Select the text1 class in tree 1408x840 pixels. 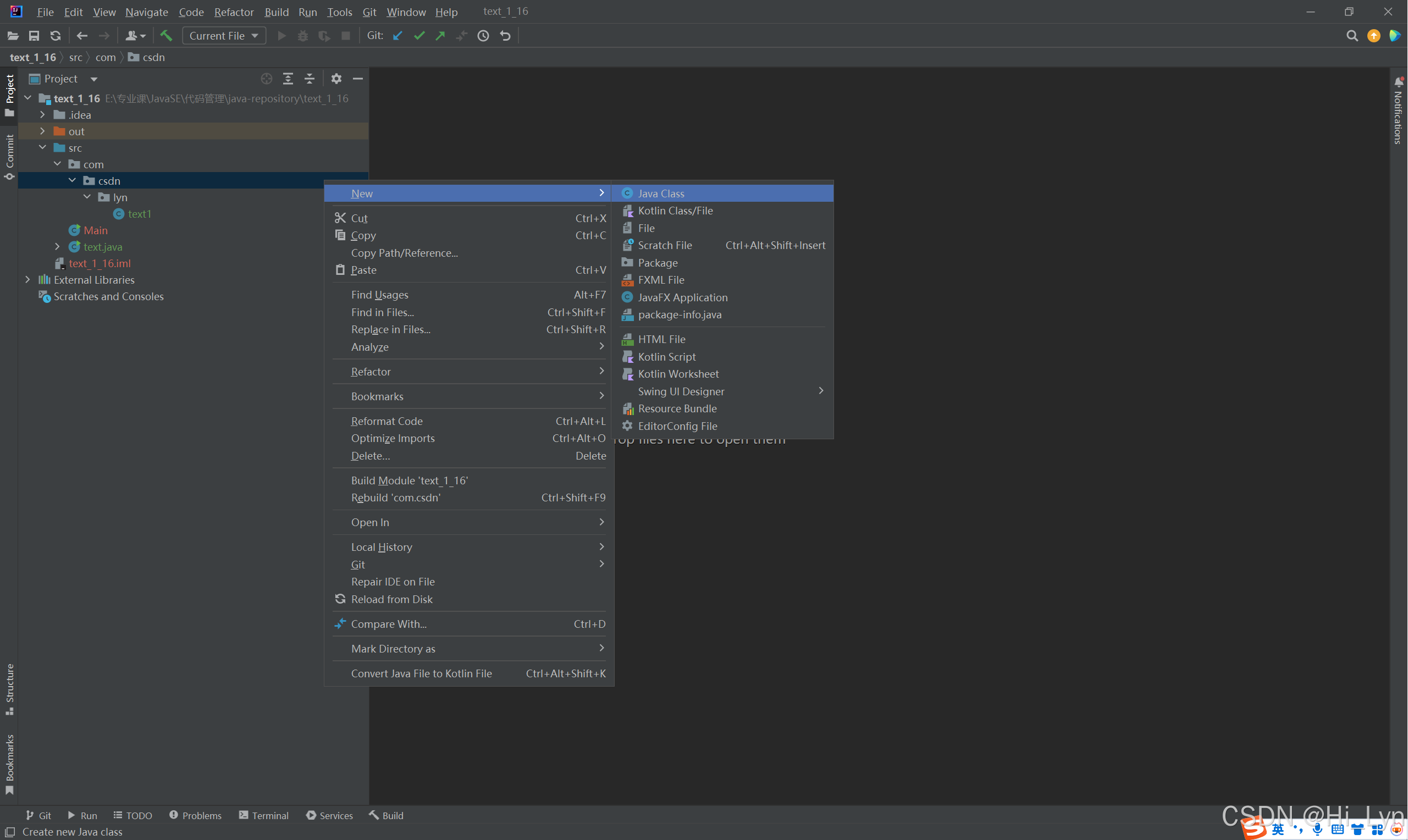(139, 214)
